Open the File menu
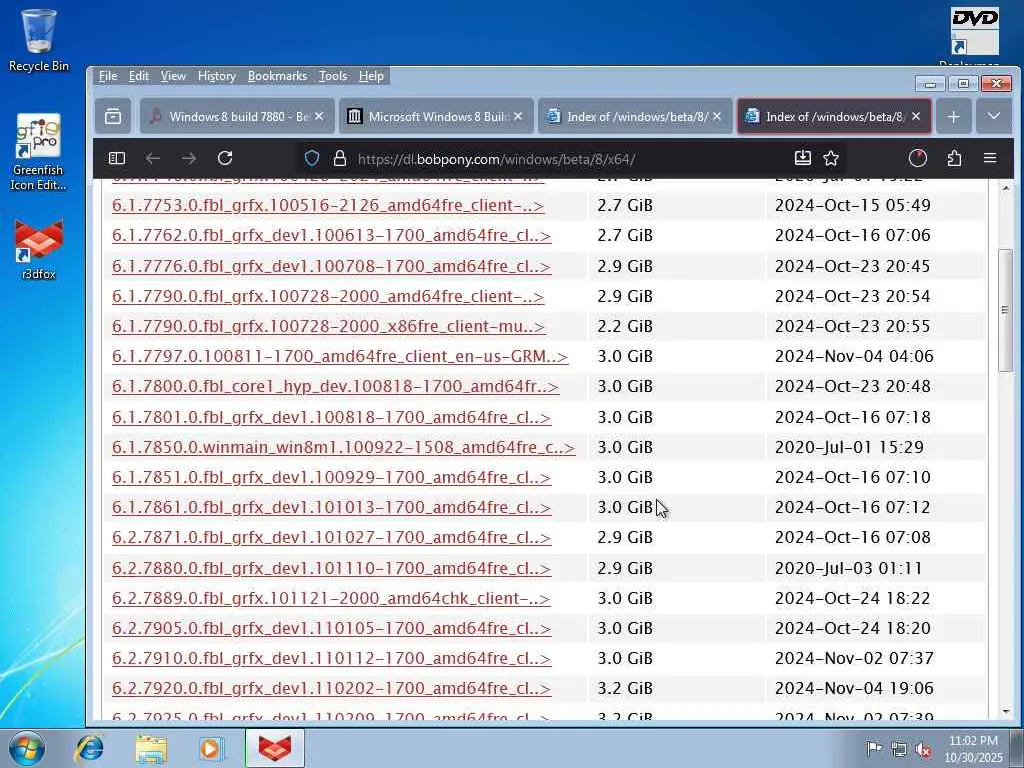1024x768 pixels. 108,76
